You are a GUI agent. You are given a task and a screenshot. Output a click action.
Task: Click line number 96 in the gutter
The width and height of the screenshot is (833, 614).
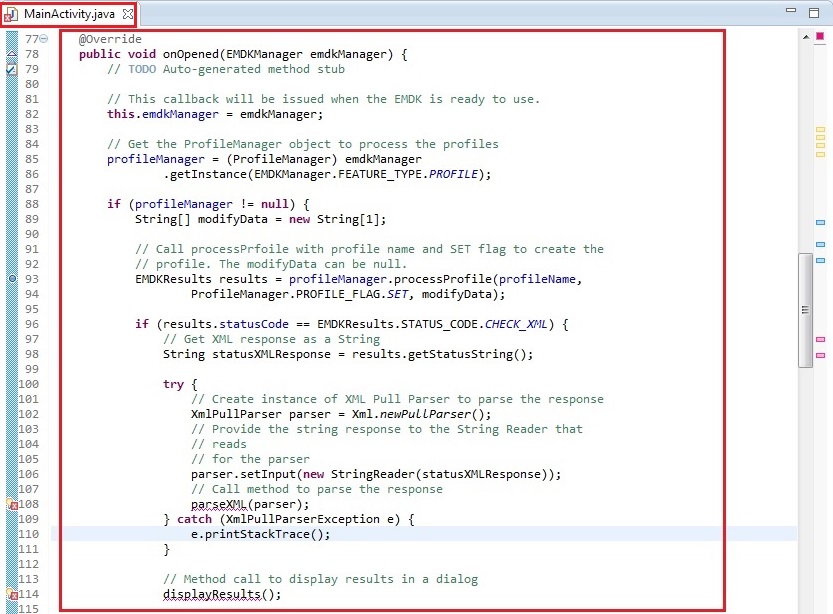tap(30, 324)
